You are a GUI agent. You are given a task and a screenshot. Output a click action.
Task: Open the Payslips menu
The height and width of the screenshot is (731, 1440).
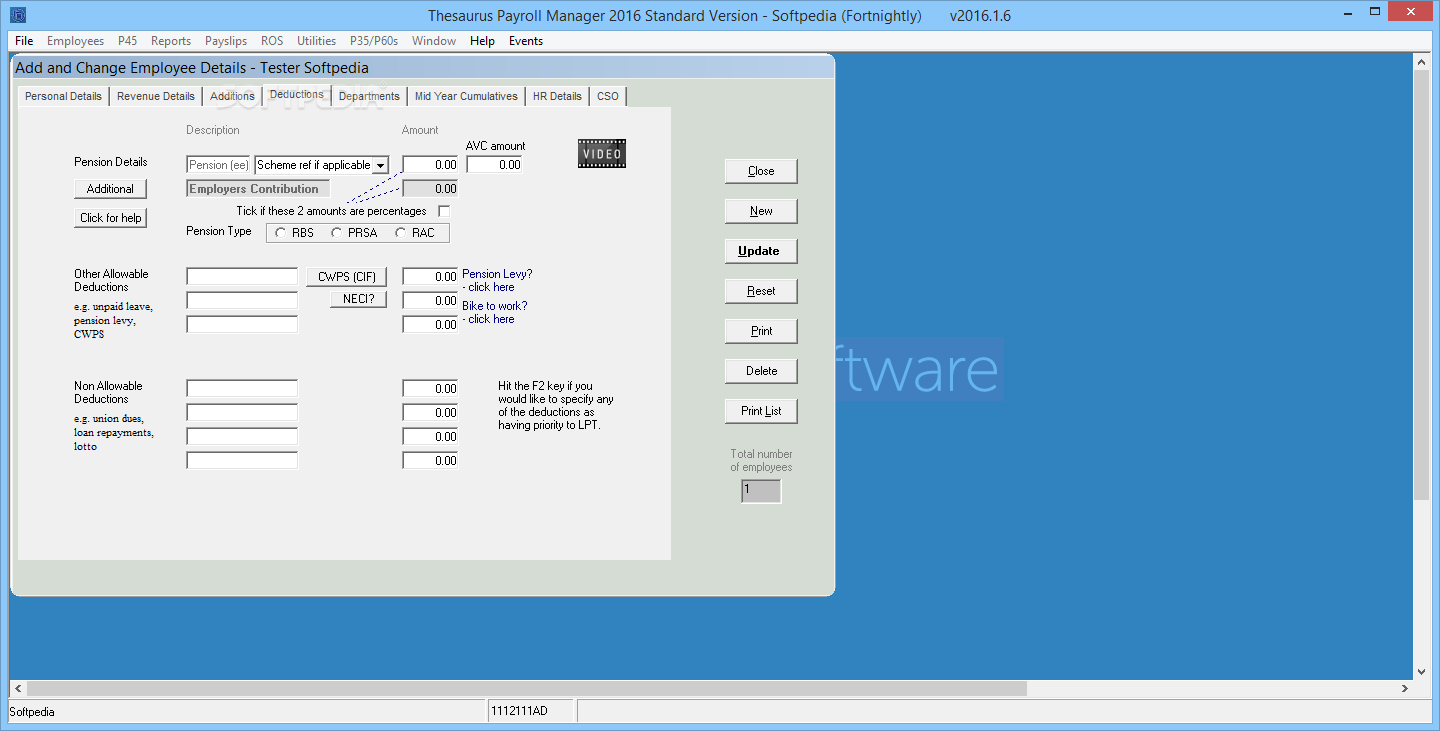coord(226,41)
